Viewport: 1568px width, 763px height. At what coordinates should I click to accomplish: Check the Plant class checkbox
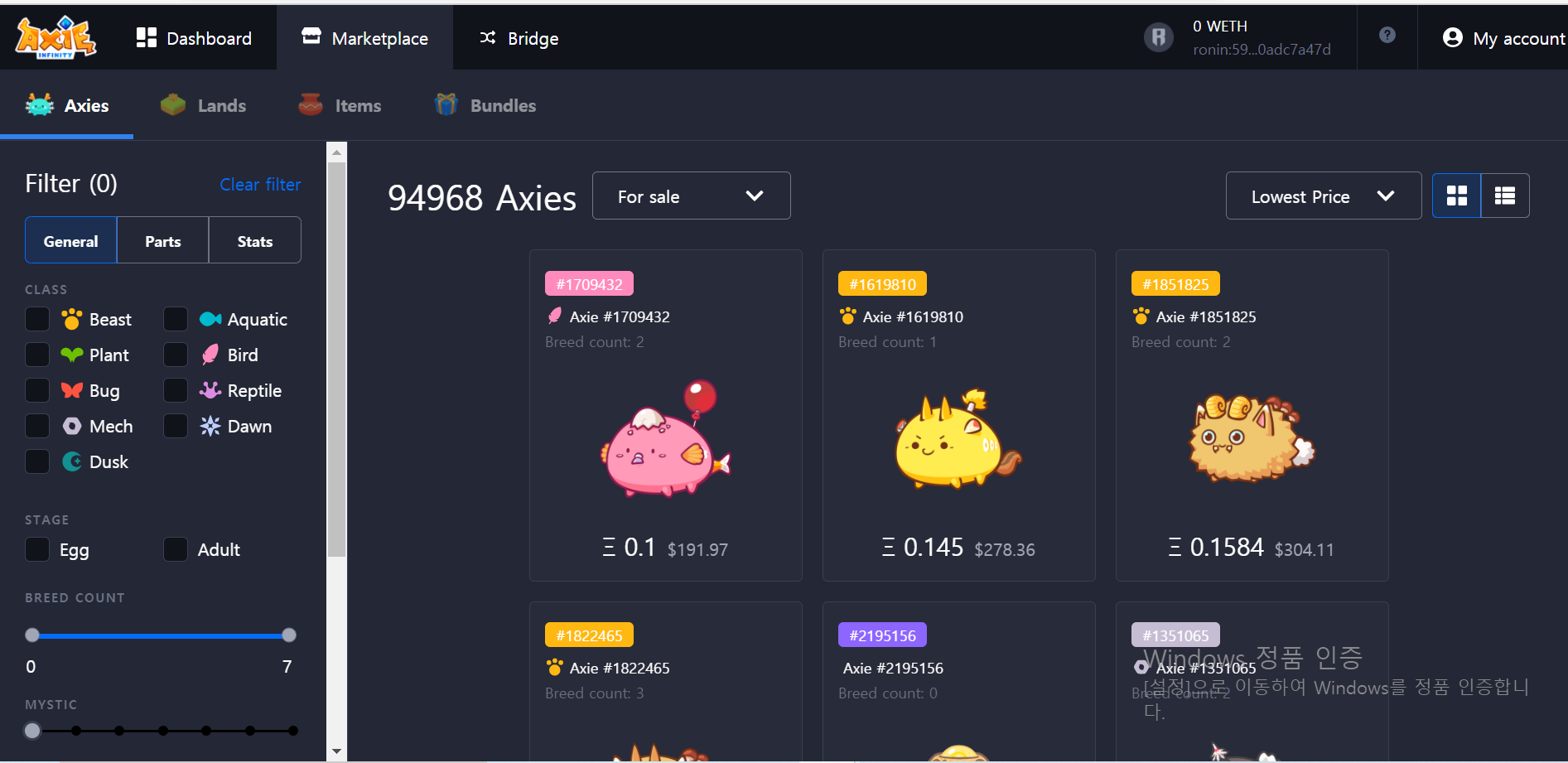37,355
